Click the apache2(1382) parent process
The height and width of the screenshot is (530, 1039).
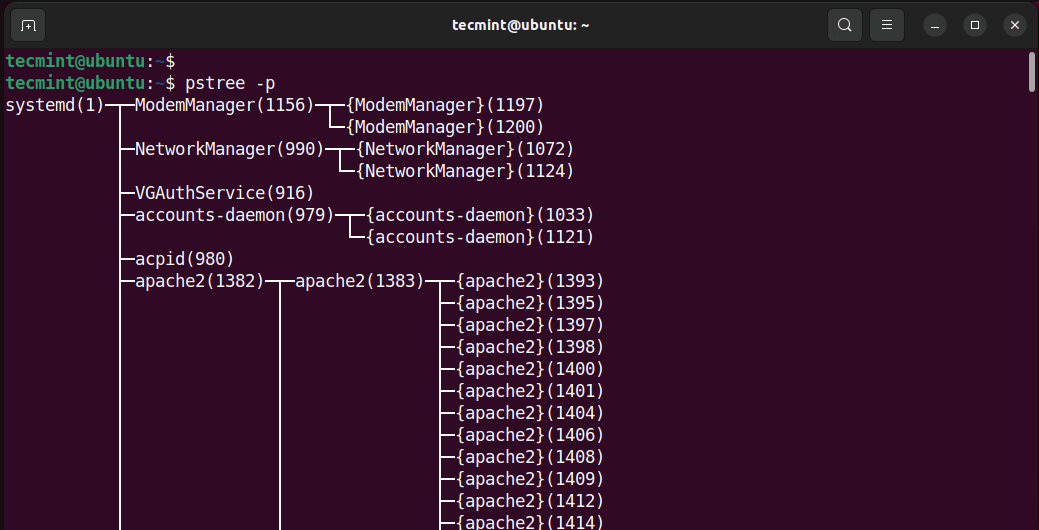pyautogui.click(x=199, y=281)
